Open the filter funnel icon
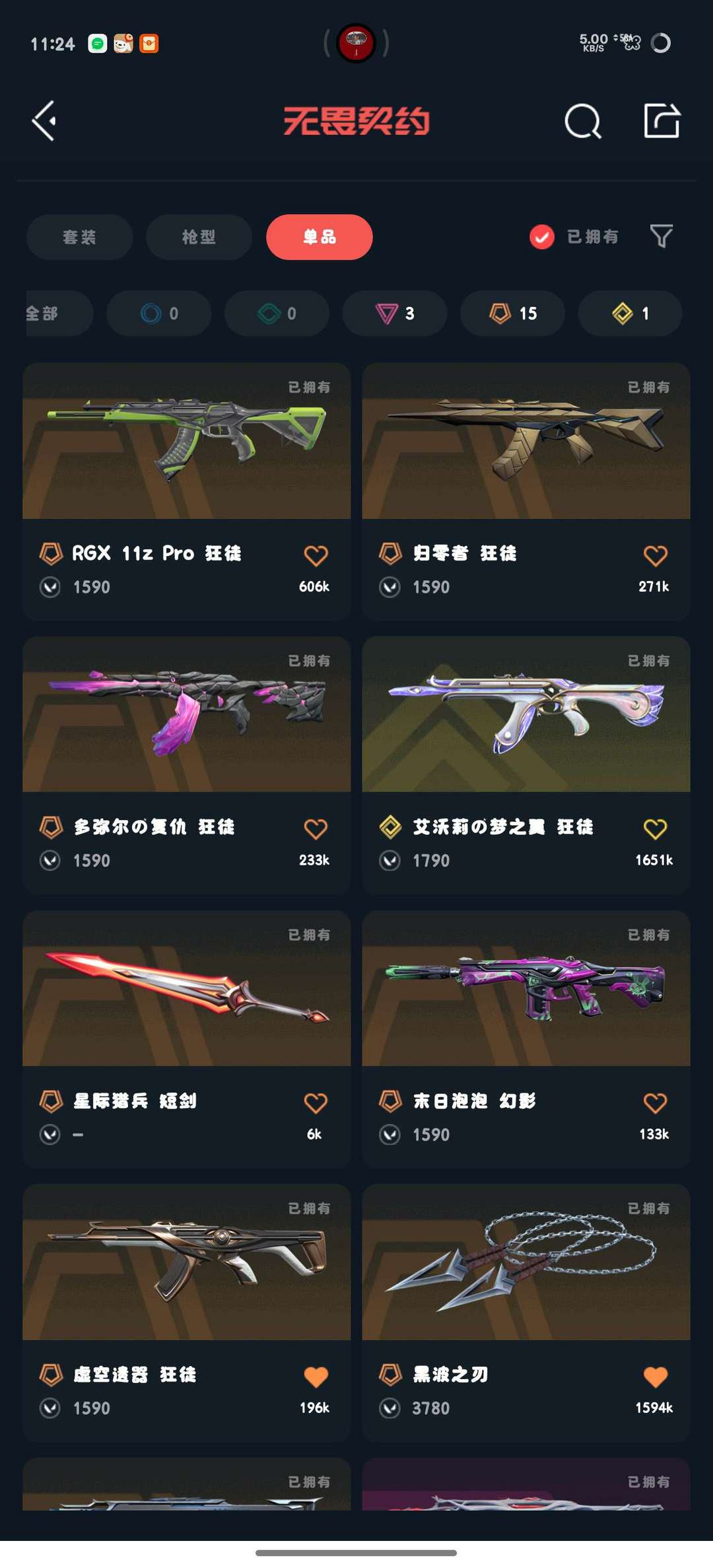 click(x=661, y=236)
